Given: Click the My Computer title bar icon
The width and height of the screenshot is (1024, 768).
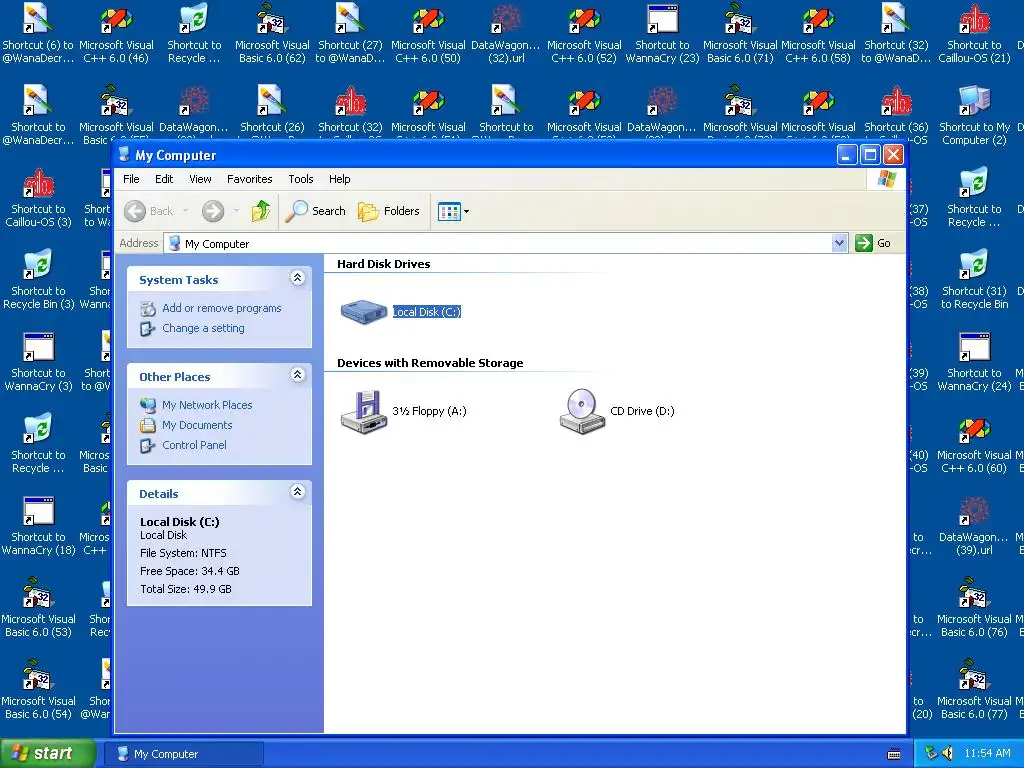Looking at the screenshot, I should click(x=124, y=155).
